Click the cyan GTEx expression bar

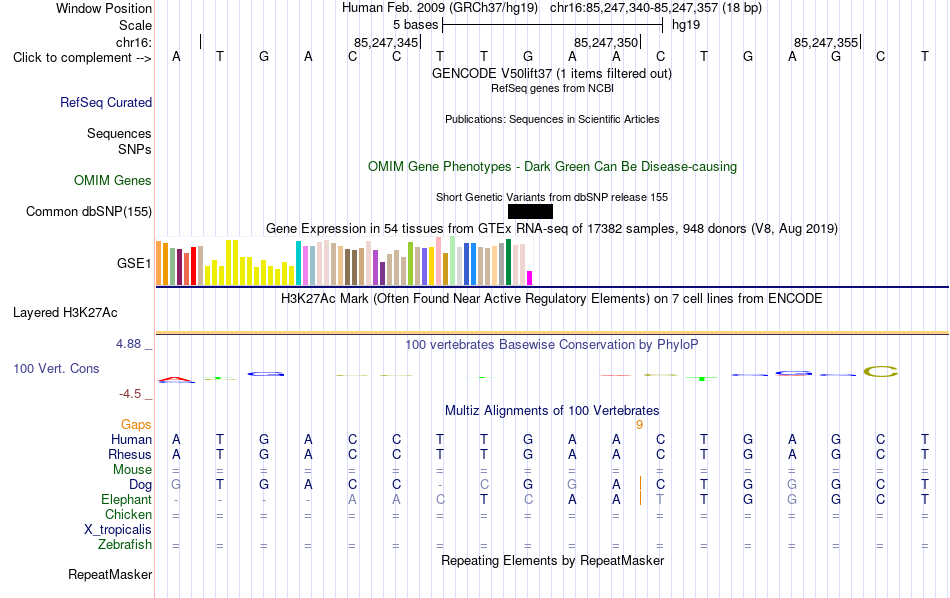point(299,263)
